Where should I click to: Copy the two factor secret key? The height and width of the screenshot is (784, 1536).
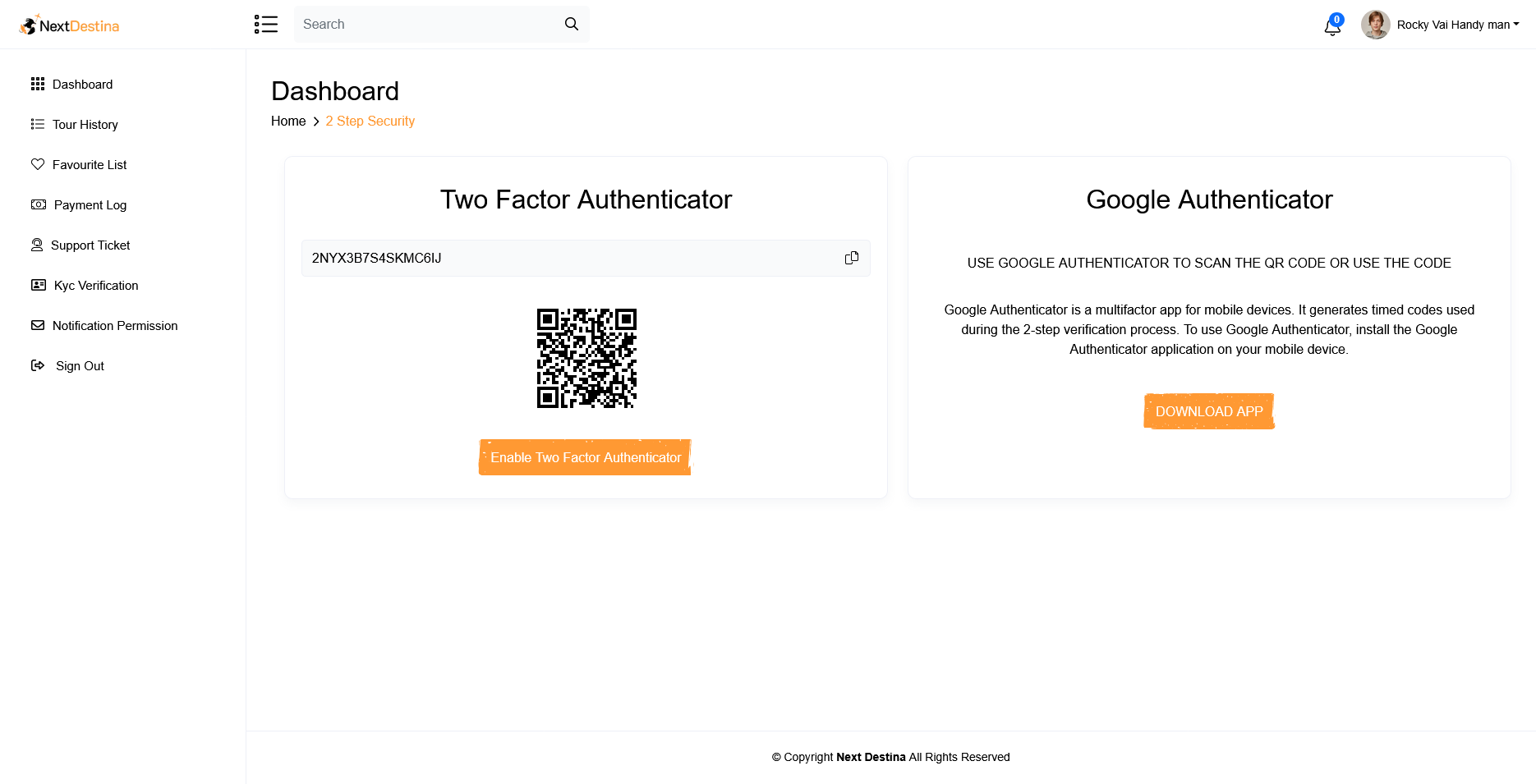click(852, 258)
